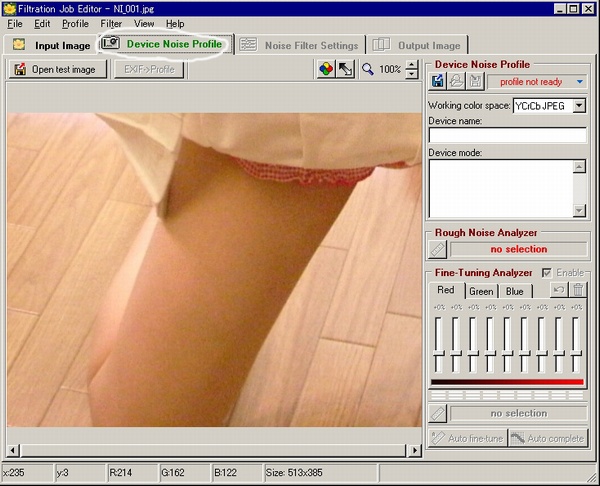Click the undo arrow in Fine-Tuning Analyzer
600x486 pixels.
click(x=559, y=290)
